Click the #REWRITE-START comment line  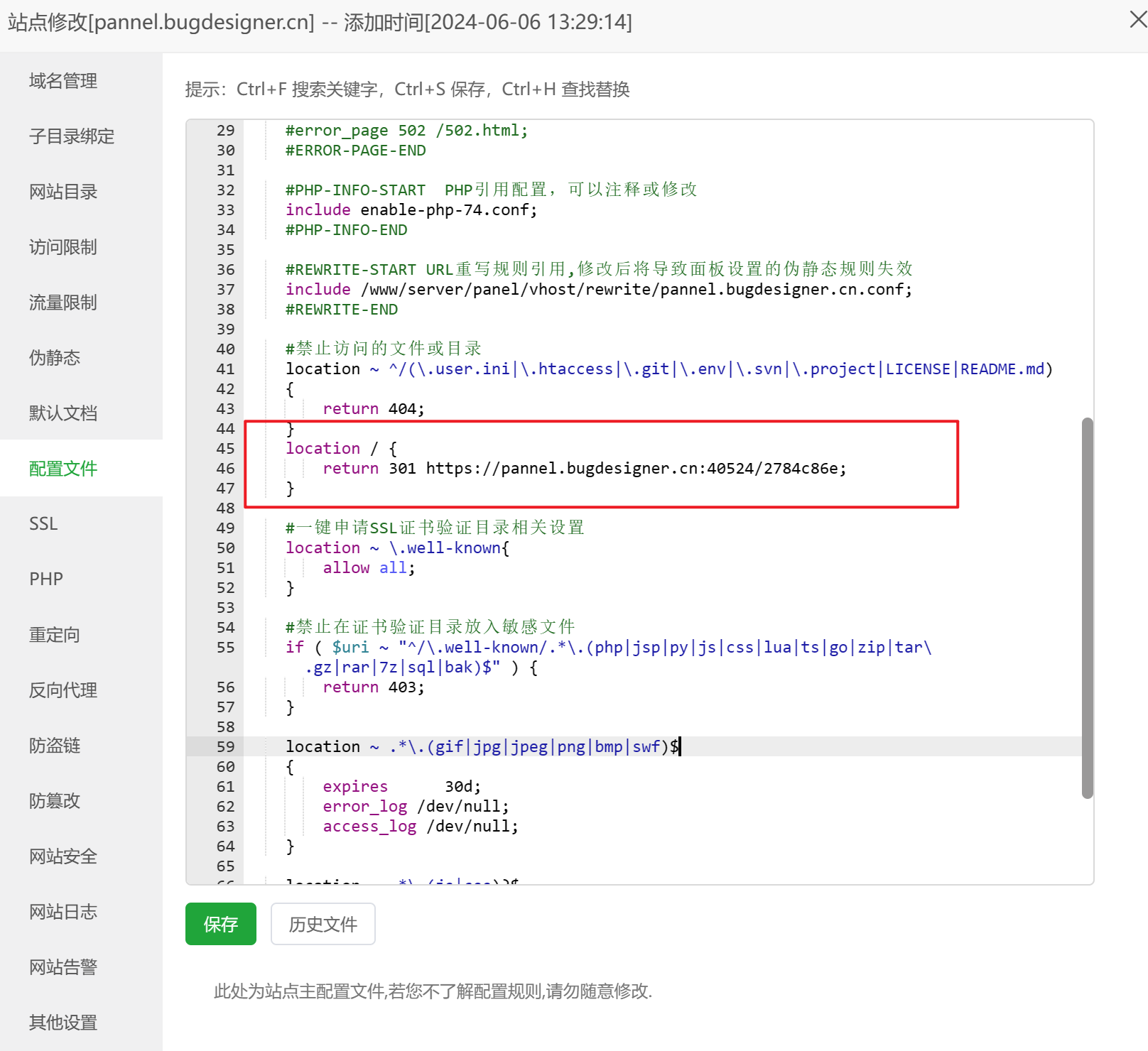[x=599, y=269]
